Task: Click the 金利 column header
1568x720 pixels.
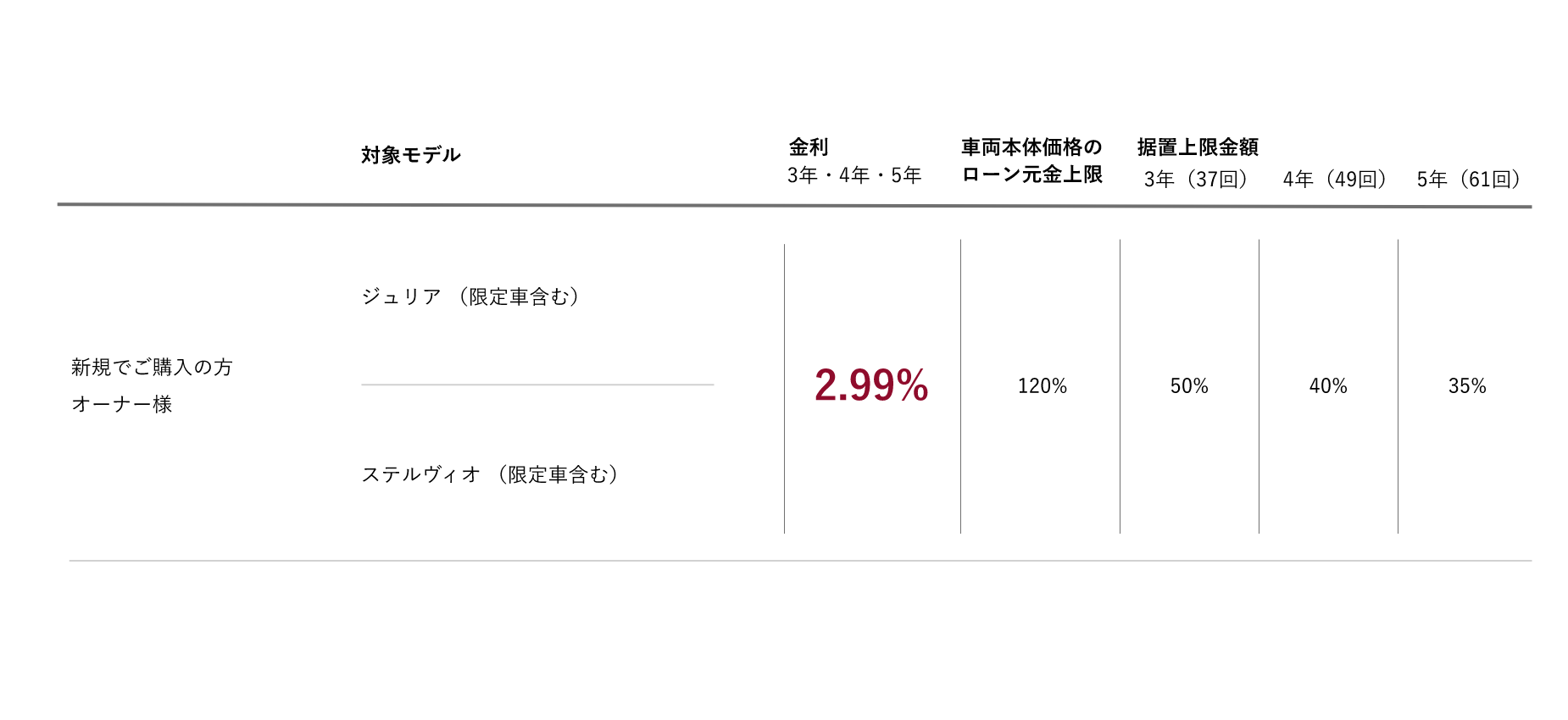Action: pos(809,147)
